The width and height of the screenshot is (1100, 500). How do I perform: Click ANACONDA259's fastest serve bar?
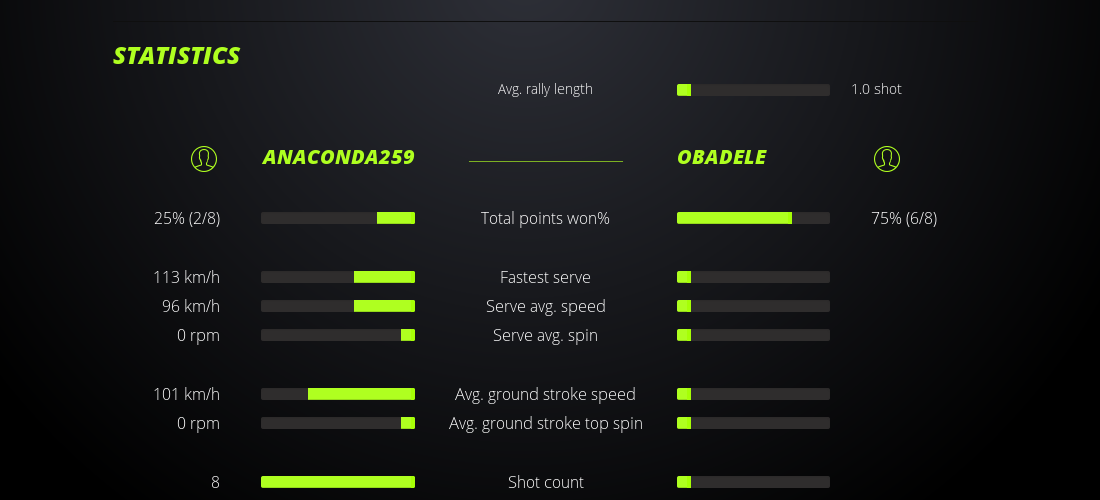click(338, 277)
